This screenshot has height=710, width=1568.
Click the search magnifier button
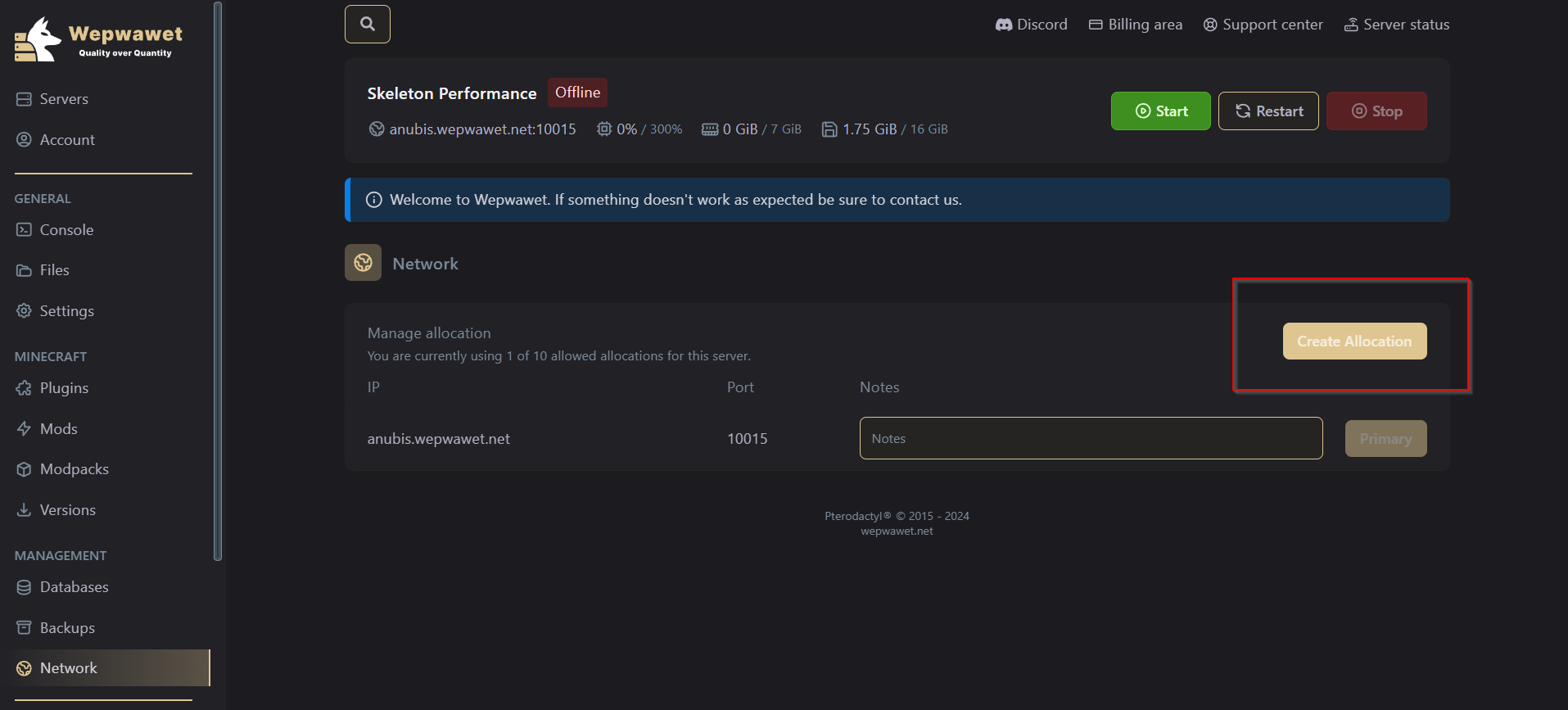click(367, 24)
